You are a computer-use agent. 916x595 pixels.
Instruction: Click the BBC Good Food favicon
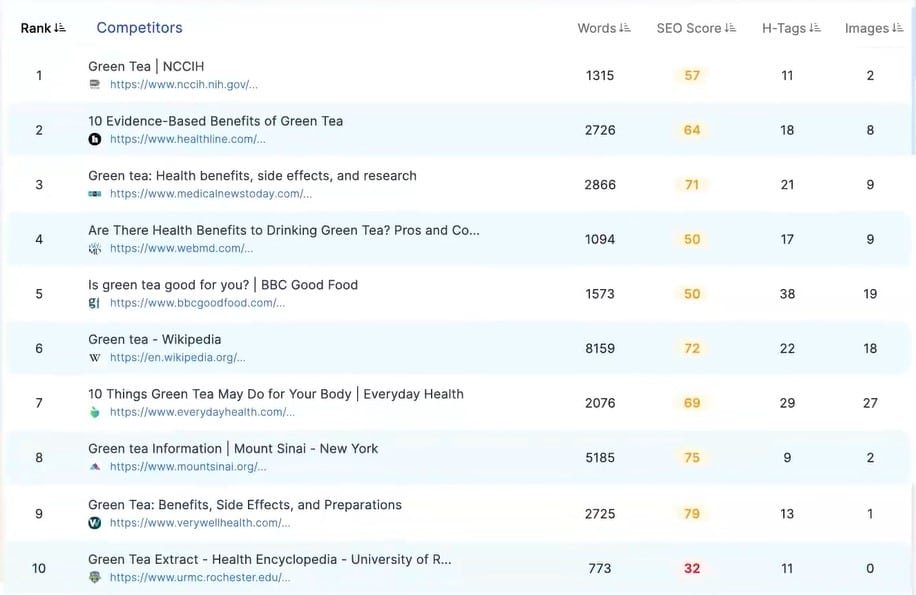pos(95,303)
